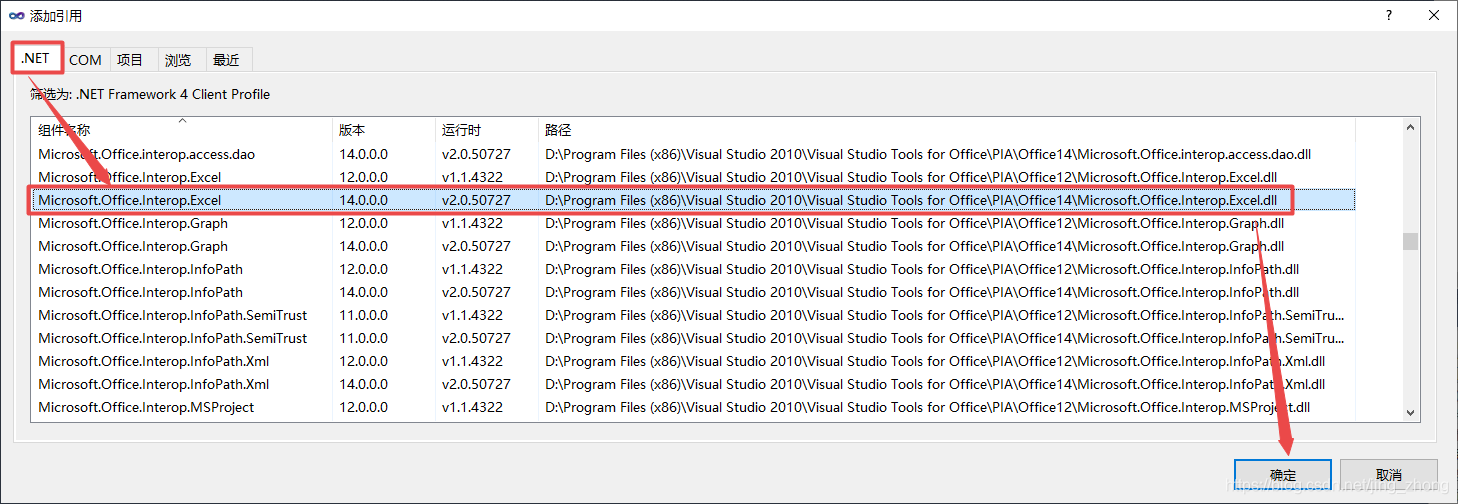Image resolution: width=1458 pixels, height=504 pixels.
Task: Click the Office14 access.dao.dll path cell
Action: click(928, 154)
